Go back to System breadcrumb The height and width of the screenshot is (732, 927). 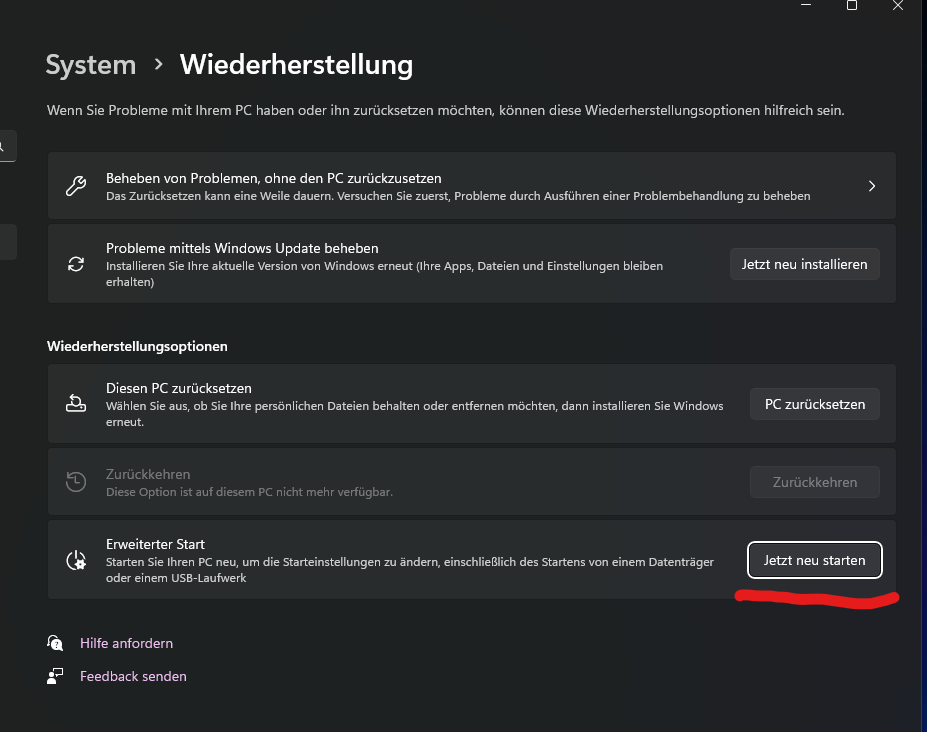91,64
